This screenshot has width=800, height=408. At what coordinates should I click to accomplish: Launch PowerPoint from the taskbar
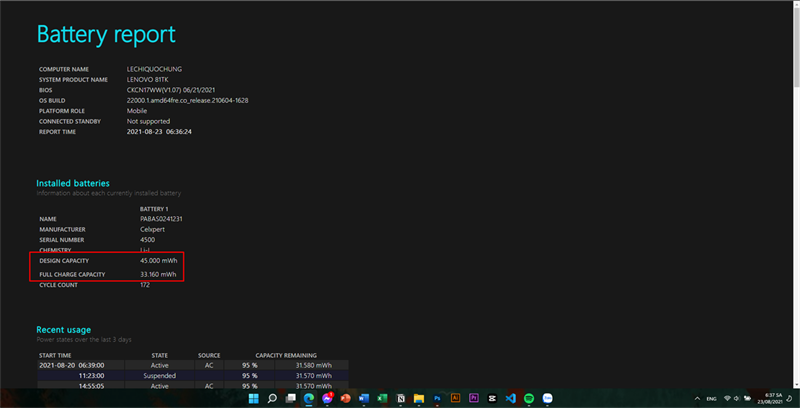coord(345,398)
